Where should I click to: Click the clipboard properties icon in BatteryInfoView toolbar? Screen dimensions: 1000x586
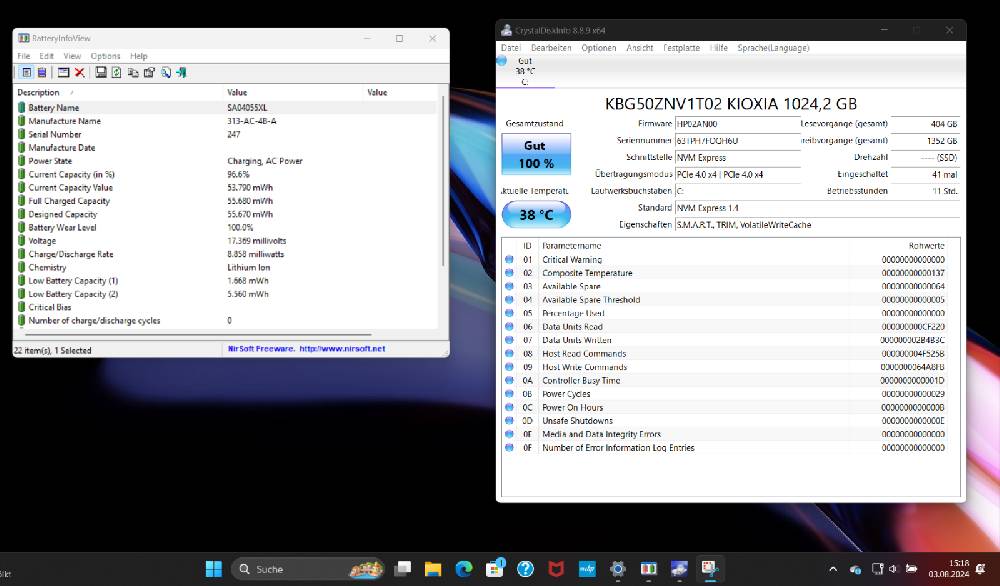point(149,73)
